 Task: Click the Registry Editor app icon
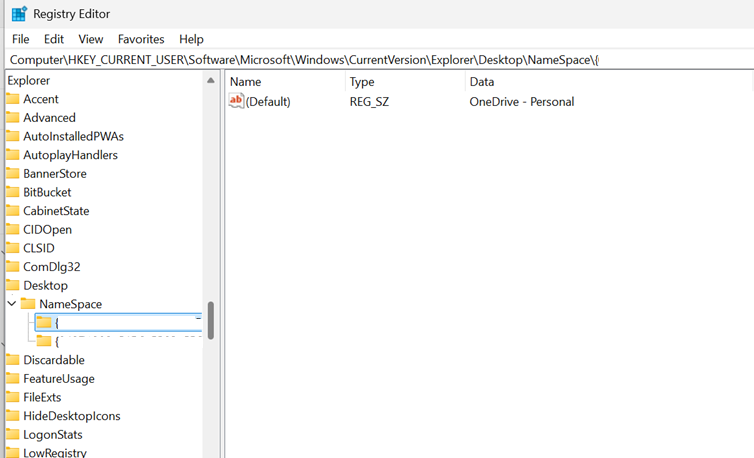point(19,14)
